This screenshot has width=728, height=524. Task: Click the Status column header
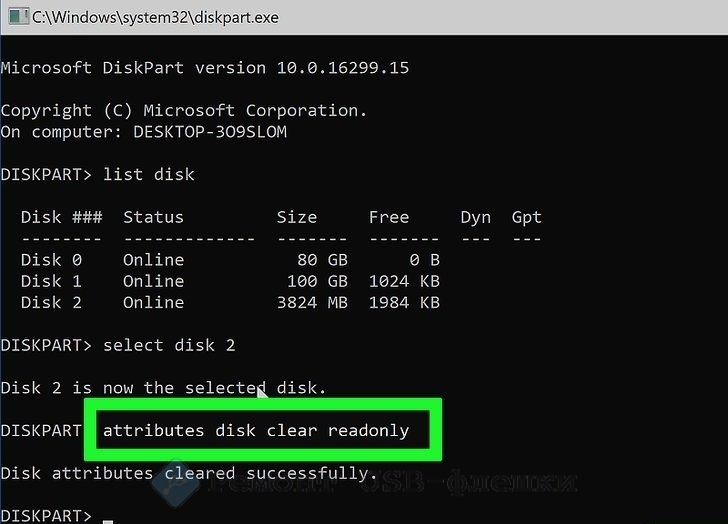(153, 217)
